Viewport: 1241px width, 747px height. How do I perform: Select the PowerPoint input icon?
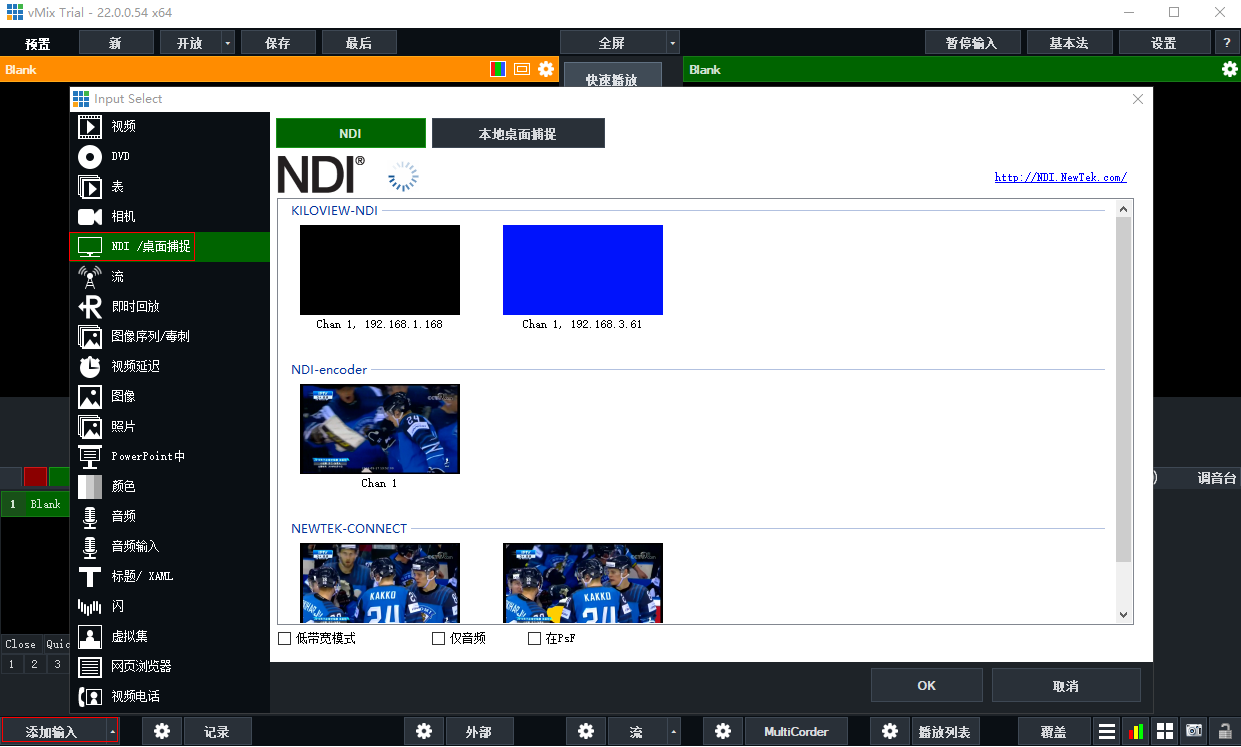click(90, 456)
